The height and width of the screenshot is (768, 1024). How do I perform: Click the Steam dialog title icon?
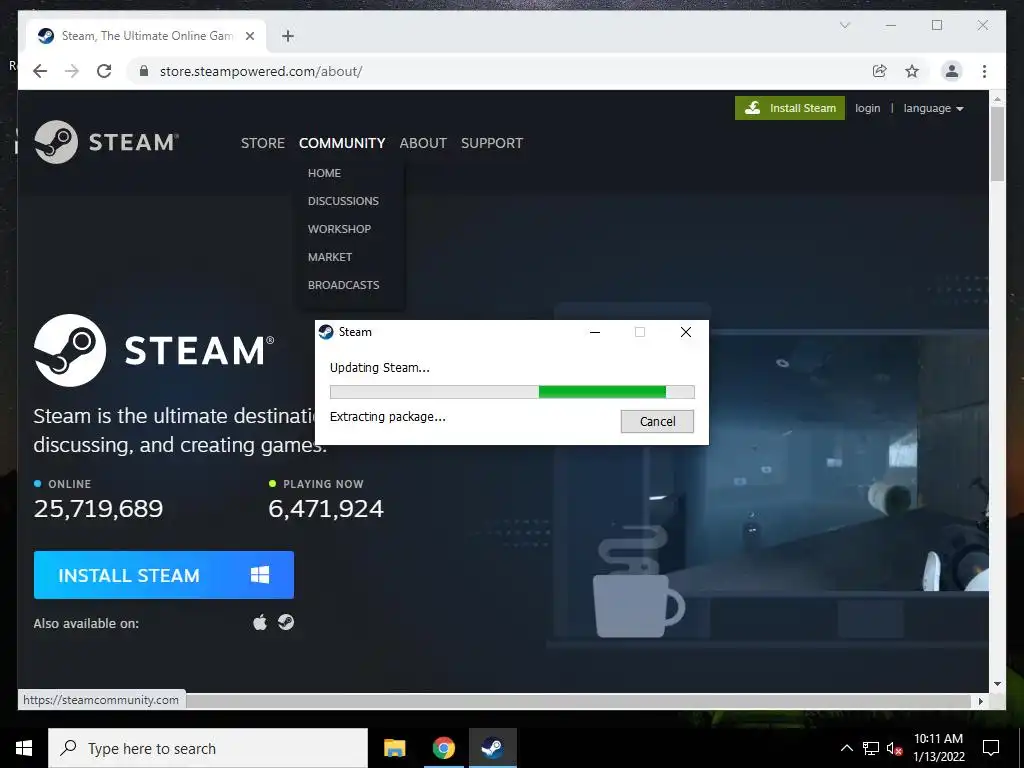pyautogui.click(x=326, y=332)
